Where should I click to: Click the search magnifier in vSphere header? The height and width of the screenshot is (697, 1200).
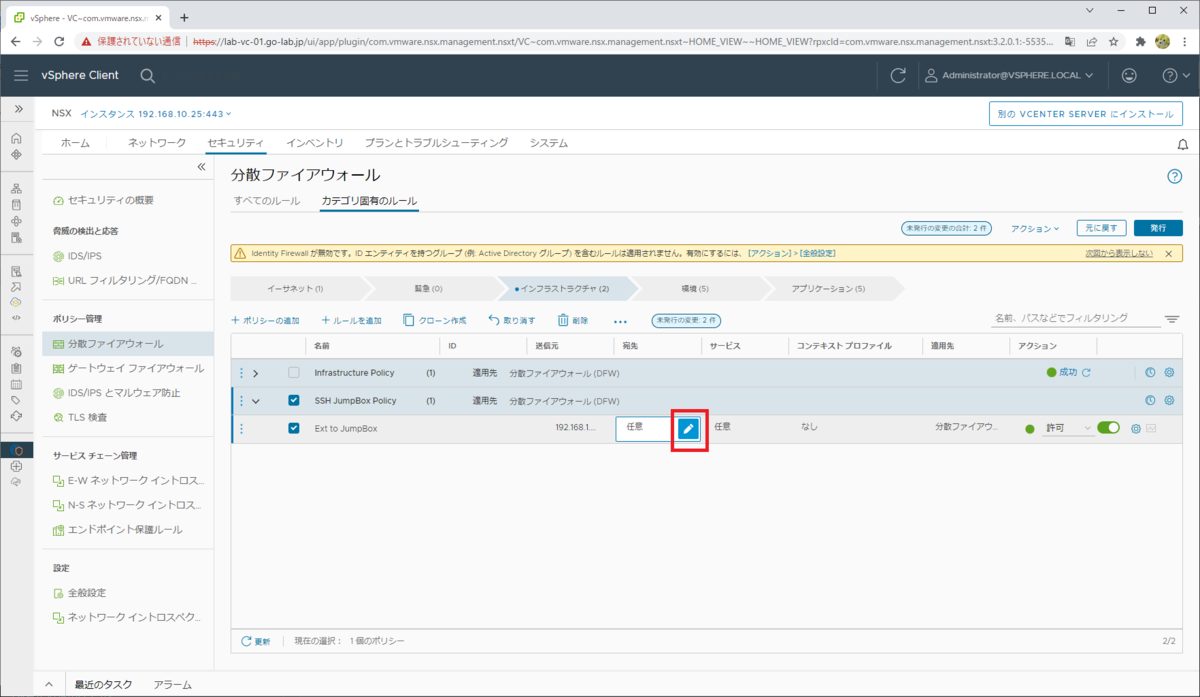(147, 75)
